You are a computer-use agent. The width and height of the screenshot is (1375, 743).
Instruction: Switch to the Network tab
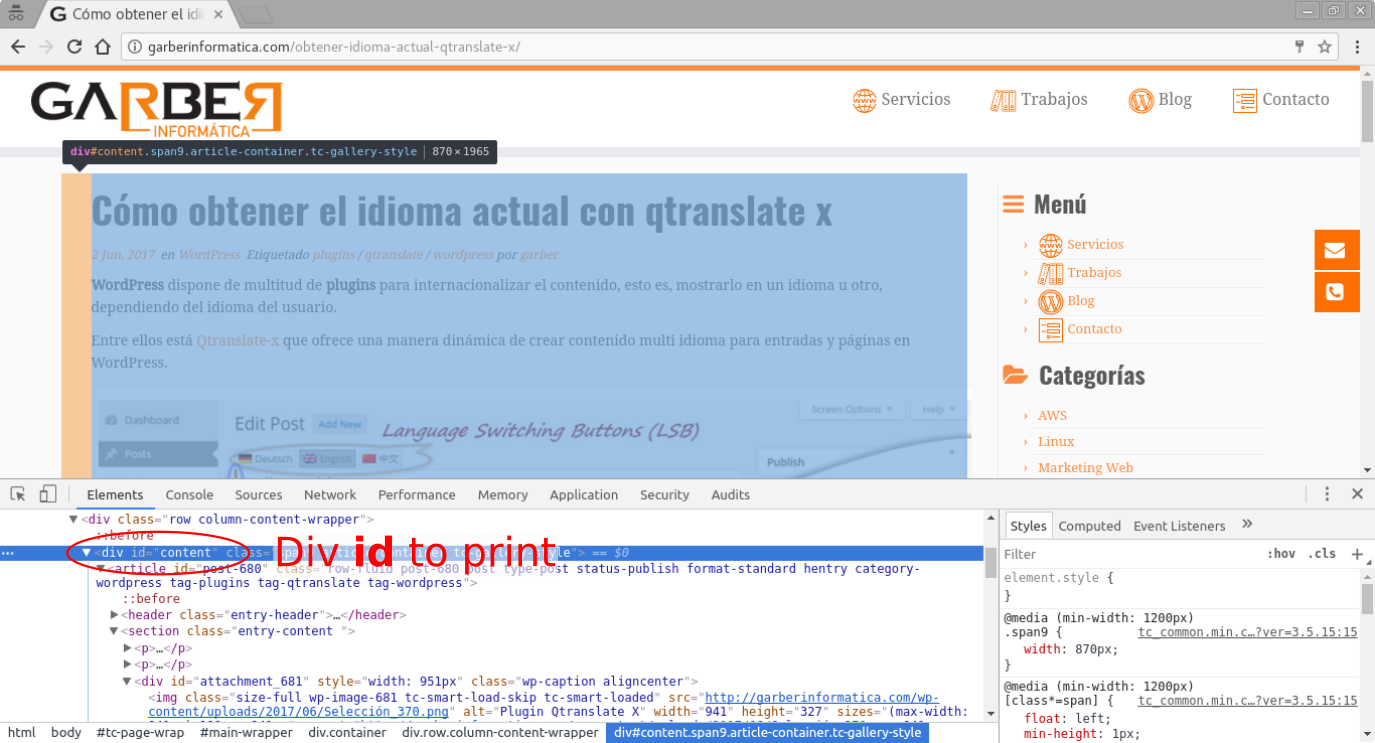[330, 495]
